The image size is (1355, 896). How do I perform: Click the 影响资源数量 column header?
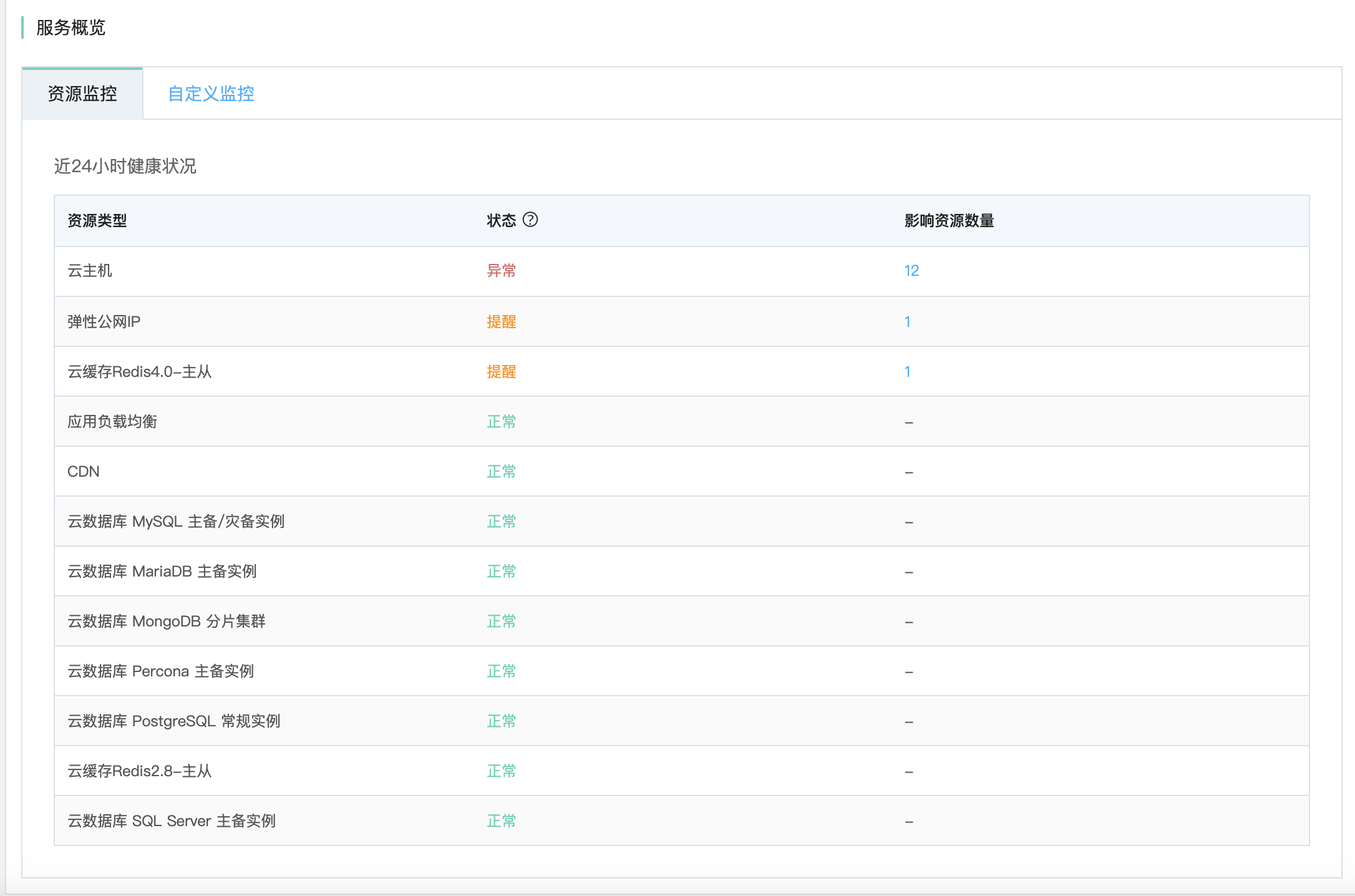click(x=949, y=221)
